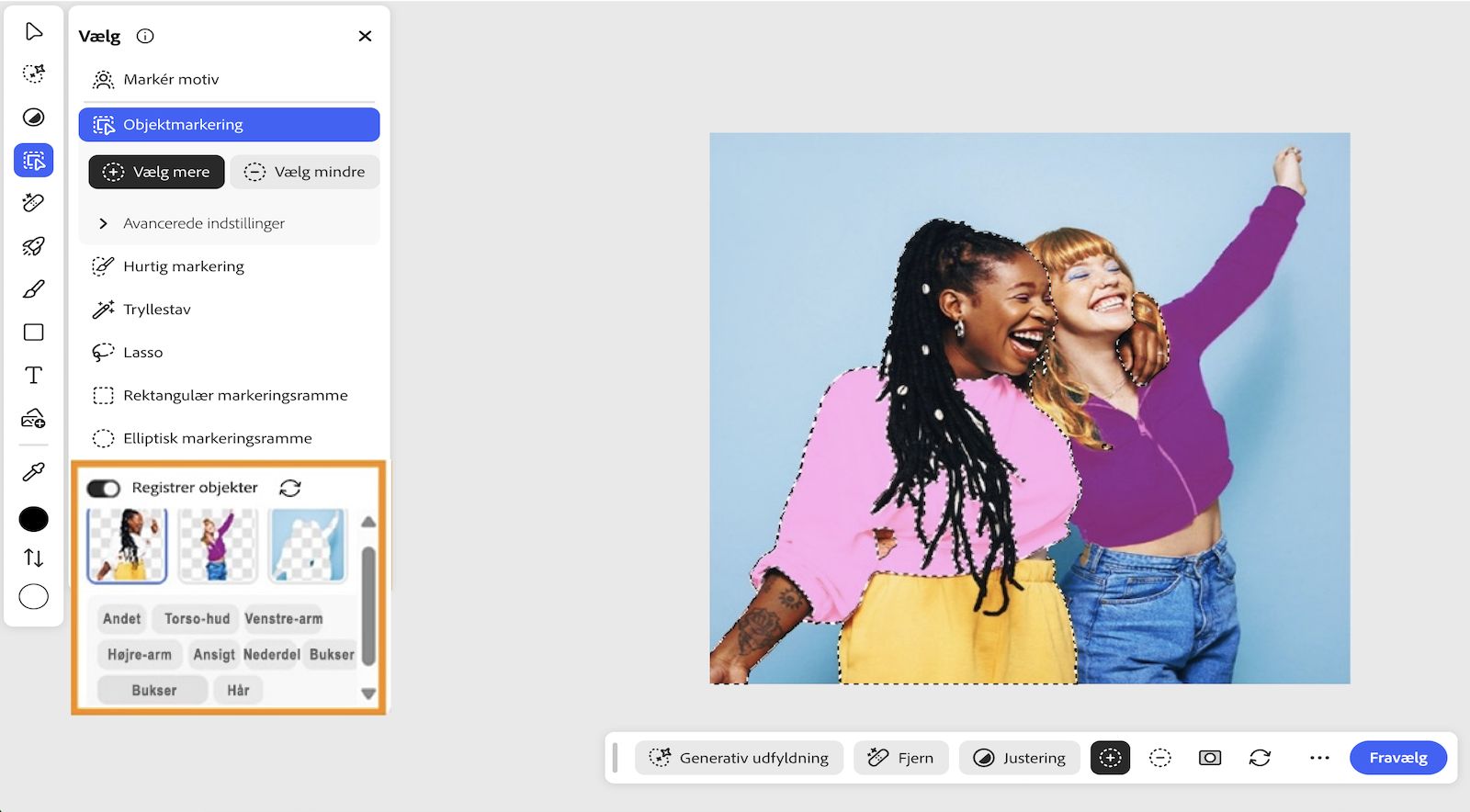Select the Brush tool
Viewport: 1470px width, 812px height.
pyautogui.click(x=34, y=289)
